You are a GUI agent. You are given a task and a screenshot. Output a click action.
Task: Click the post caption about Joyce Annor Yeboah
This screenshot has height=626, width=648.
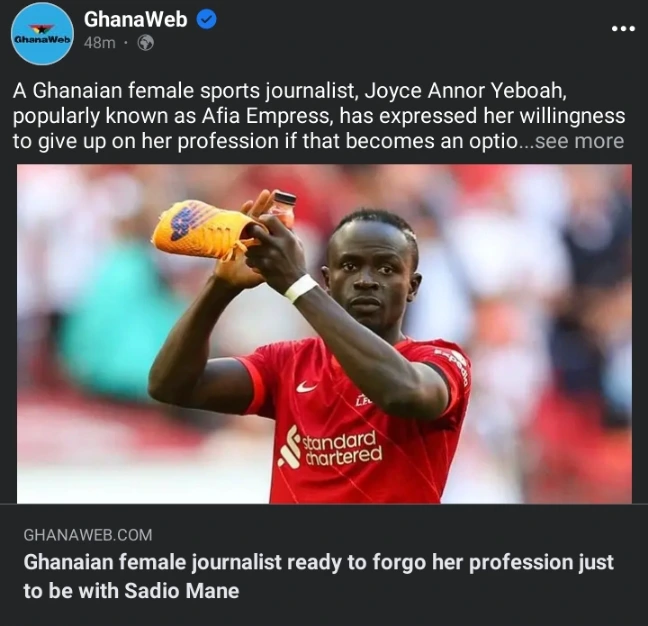[319, 116]
